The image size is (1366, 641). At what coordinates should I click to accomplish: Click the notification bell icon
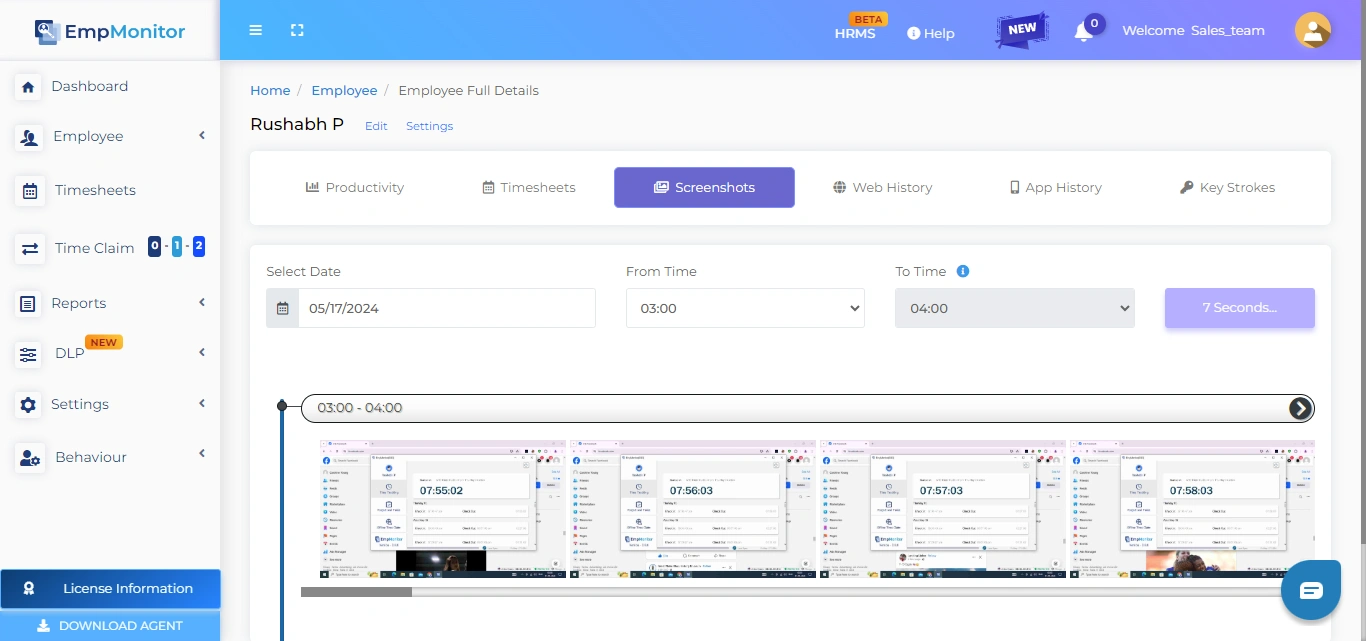click(x=1083, y=32)
